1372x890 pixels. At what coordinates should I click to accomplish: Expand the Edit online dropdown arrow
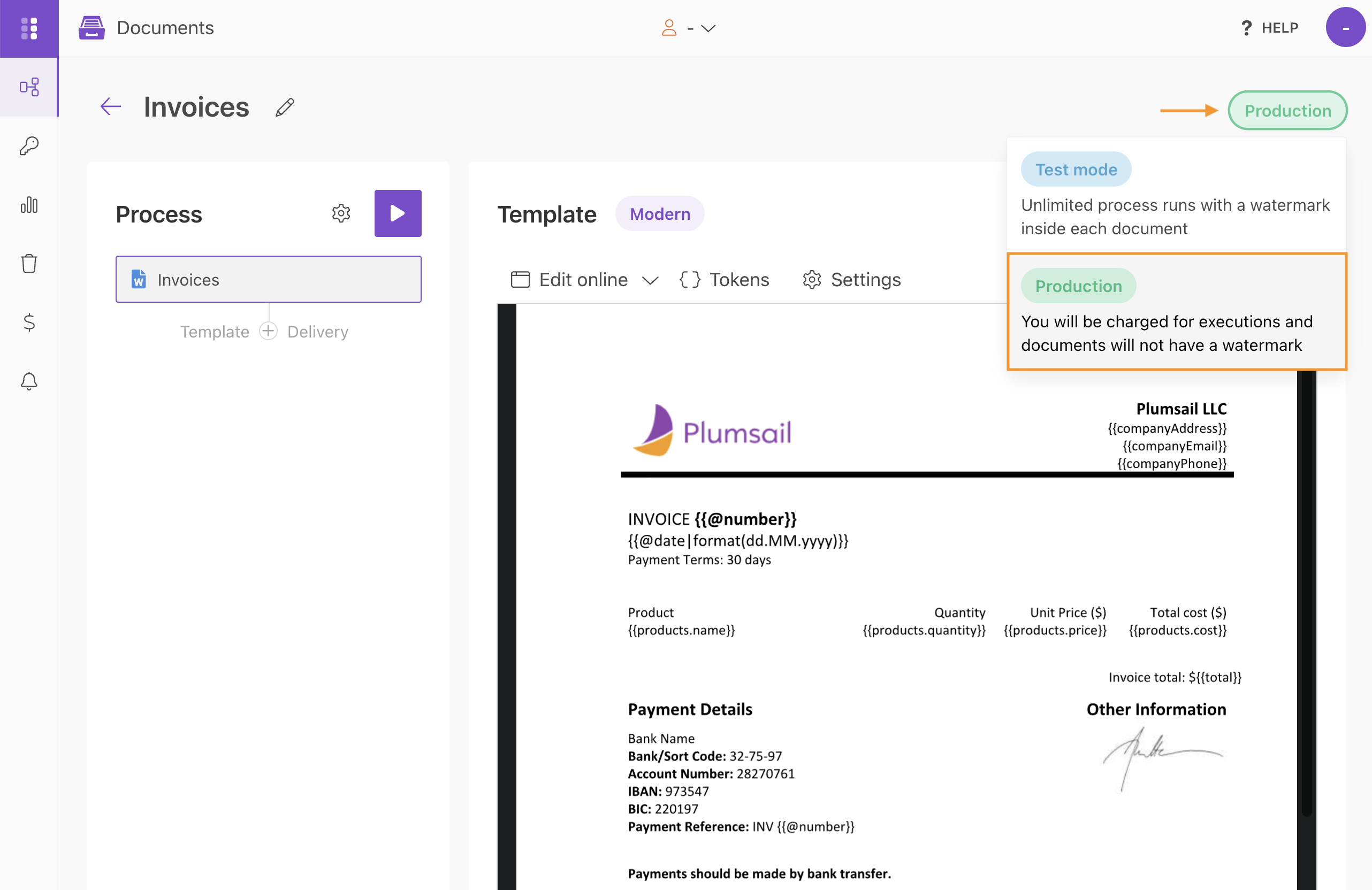[650, 281]
